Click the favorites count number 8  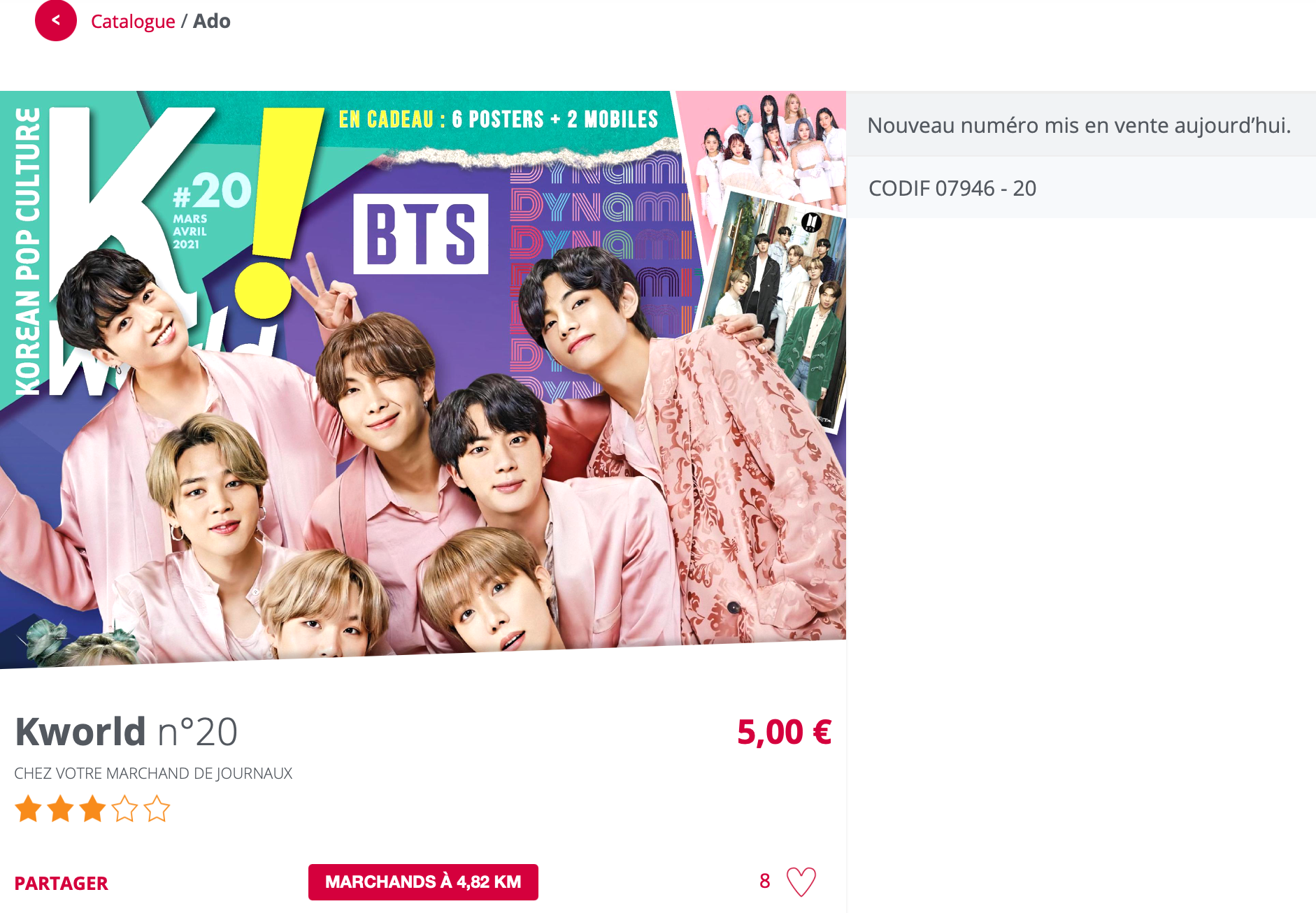765,881
